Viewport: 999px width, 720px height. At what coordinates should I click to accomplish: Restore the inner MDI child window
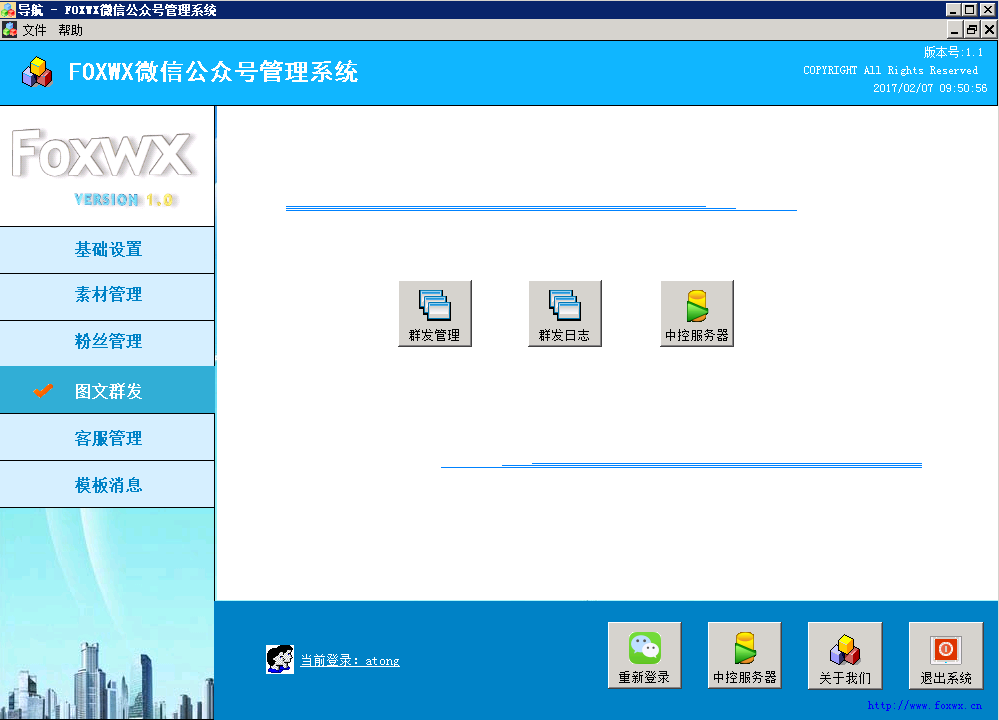pos(972,29)
